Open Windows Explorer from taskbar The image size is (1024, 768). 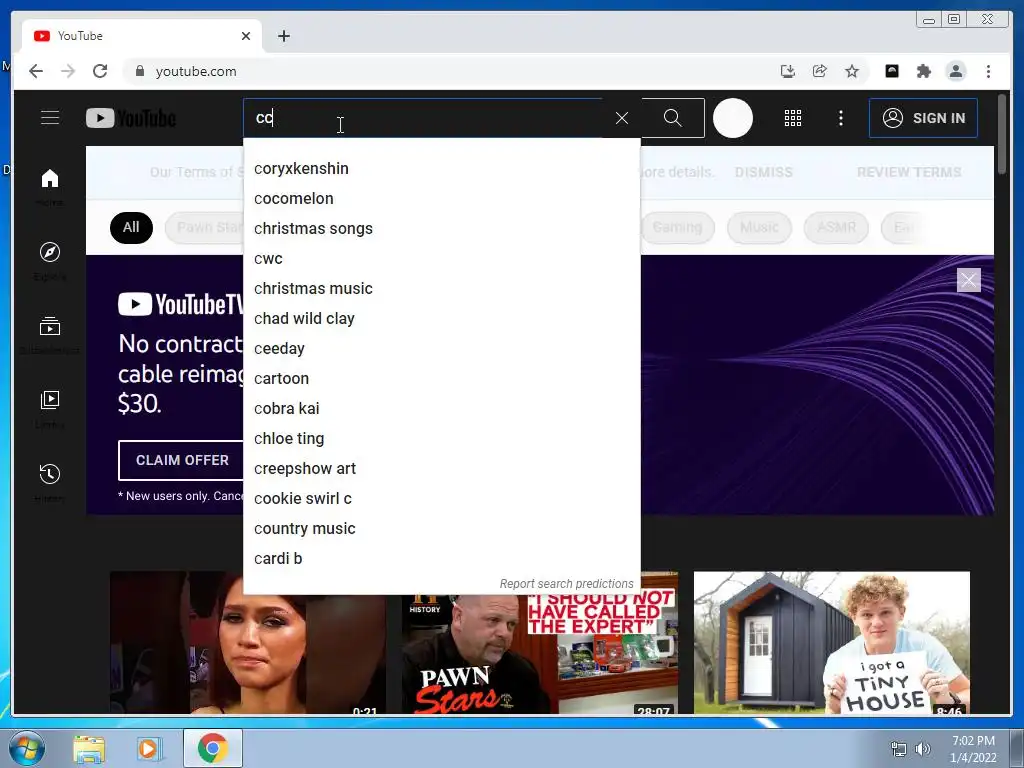click(x=89, y=748)
